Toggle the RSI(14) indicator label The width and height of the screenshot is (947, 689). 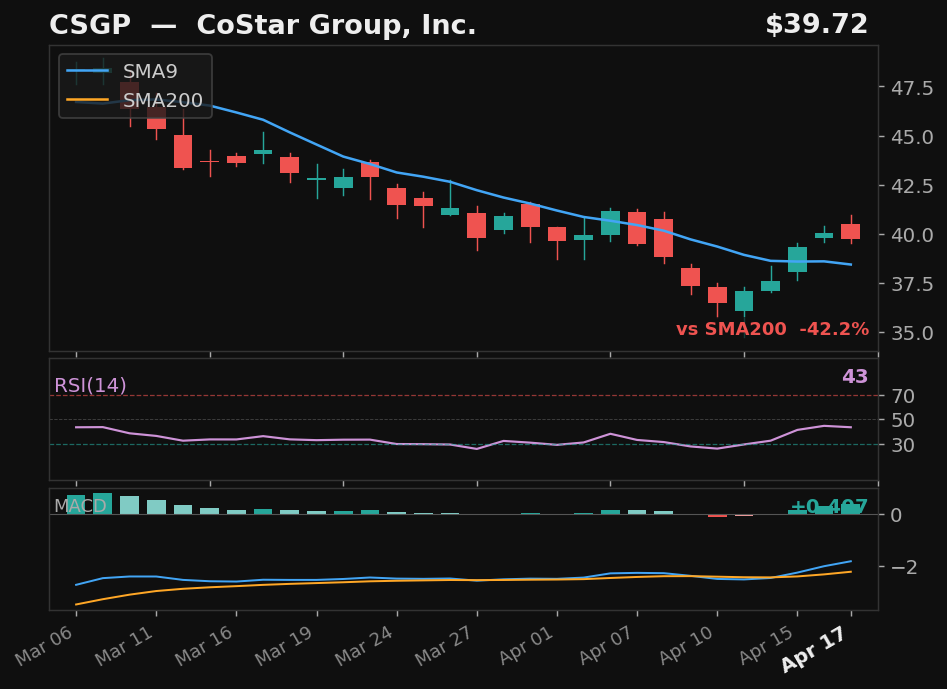(x=91, y=384)
